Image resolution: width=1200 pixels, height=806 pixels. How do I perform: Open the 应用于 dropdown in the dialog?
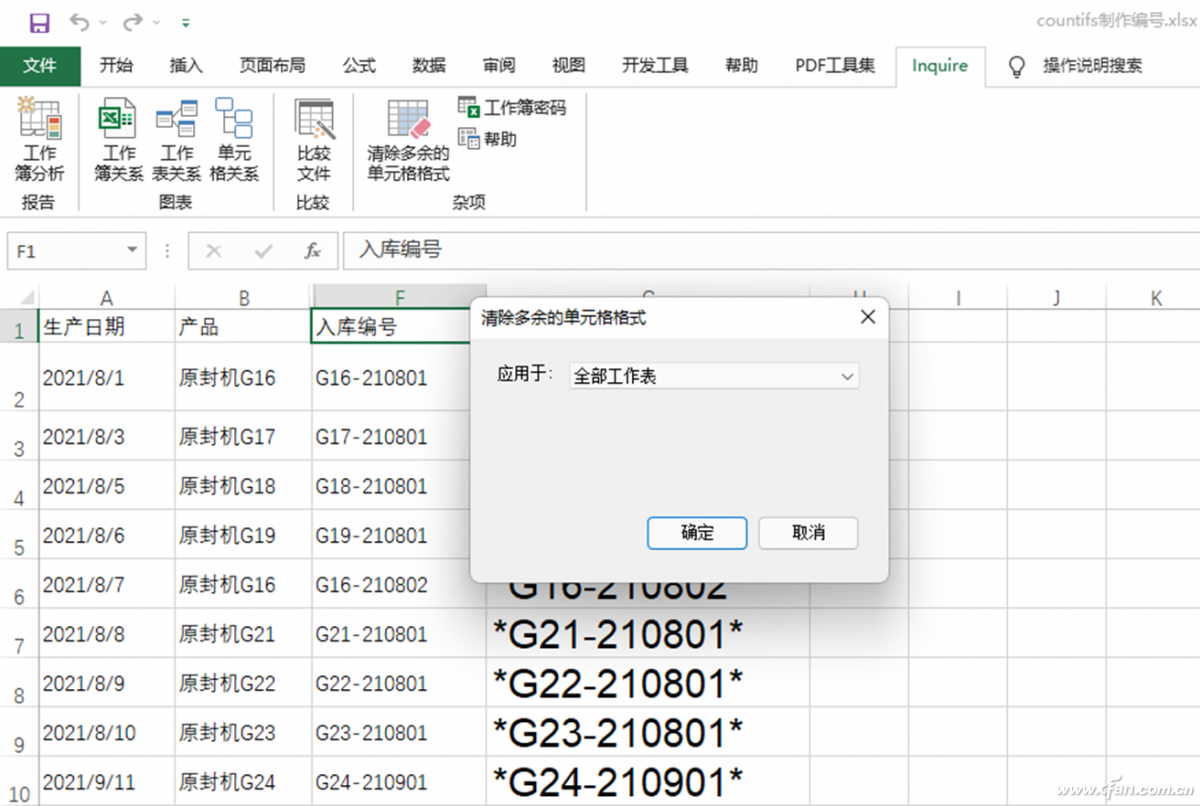pyautogui.click(x=848, y=376)
